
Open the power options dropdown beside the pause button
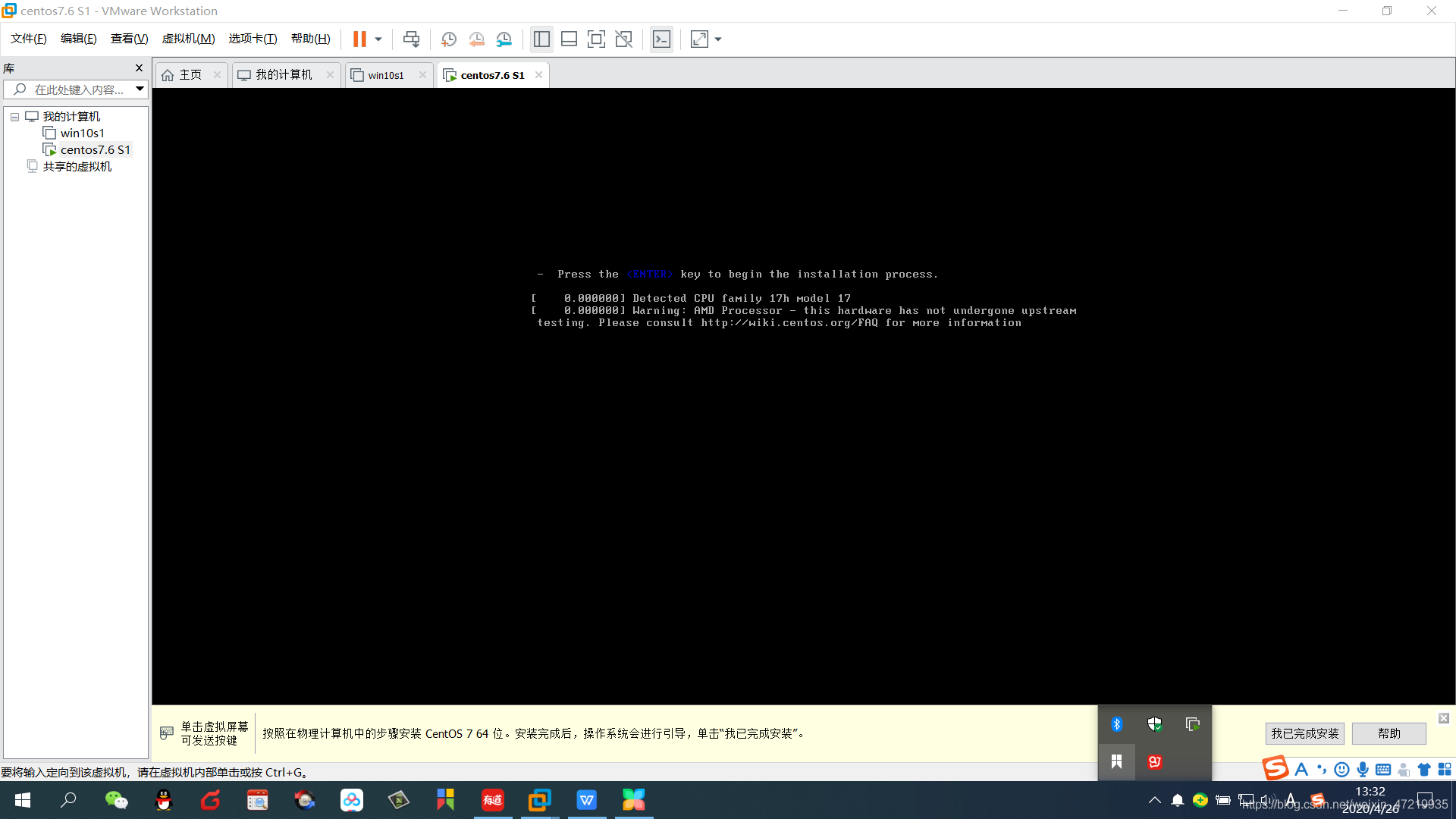[x=378, y=39]
